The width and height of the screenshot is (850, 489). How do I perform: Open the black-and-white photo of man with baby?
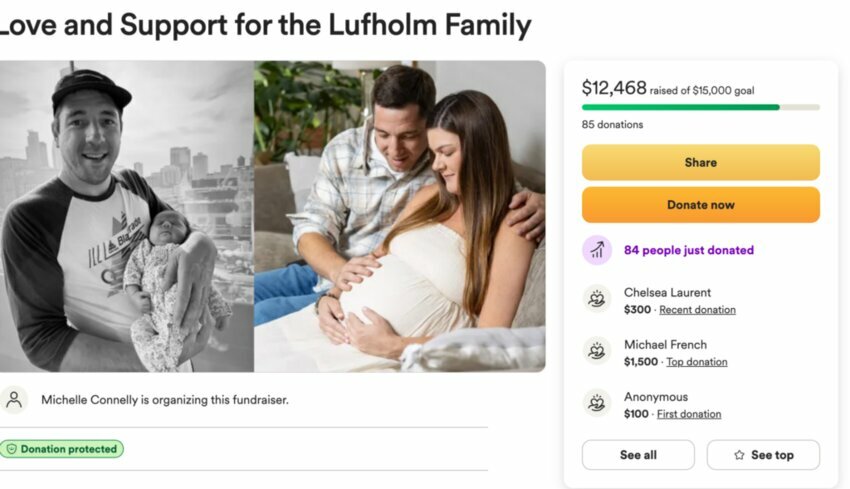coord(127,216)
